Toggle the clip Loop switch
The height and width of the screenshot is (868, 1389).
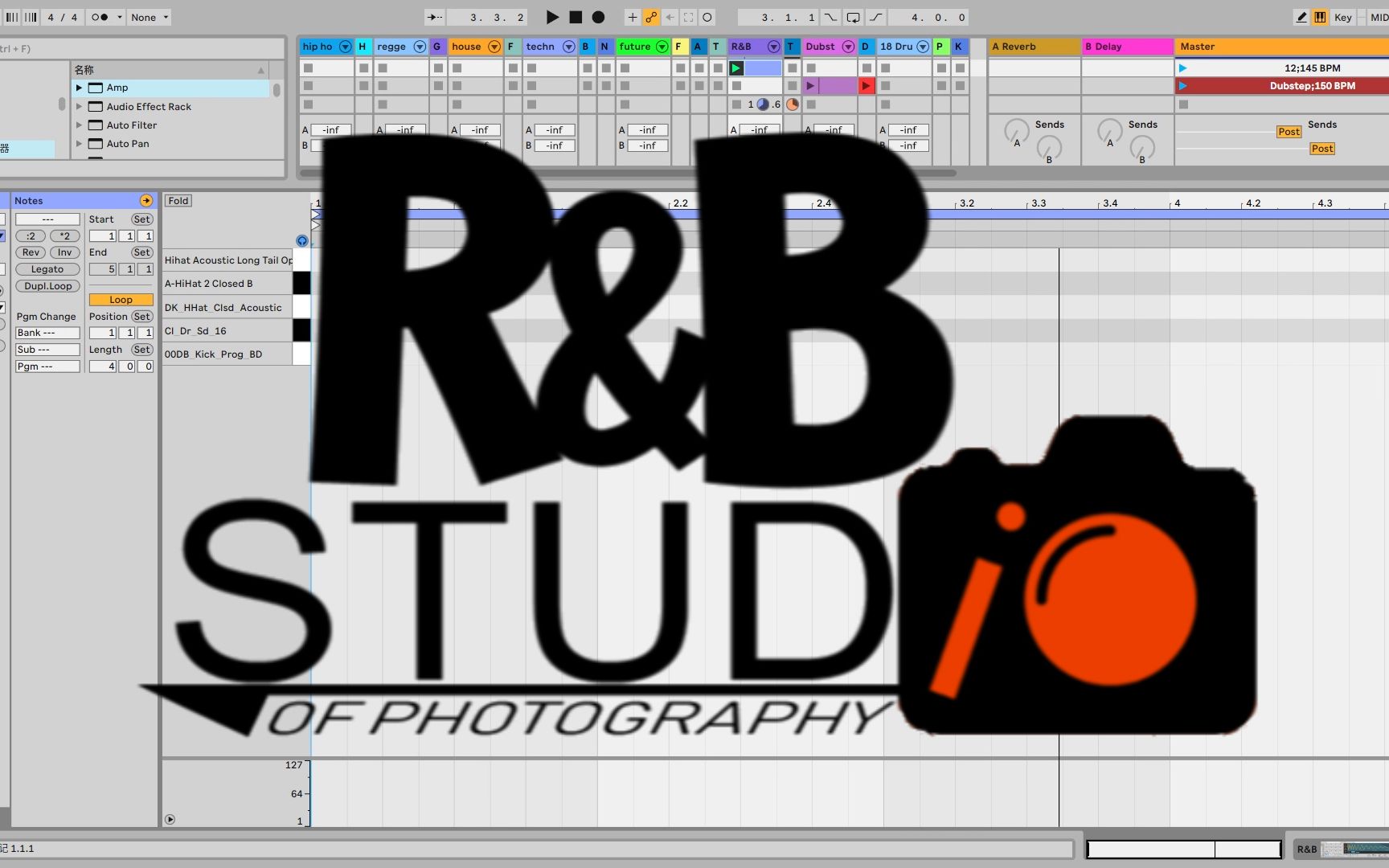121,300
